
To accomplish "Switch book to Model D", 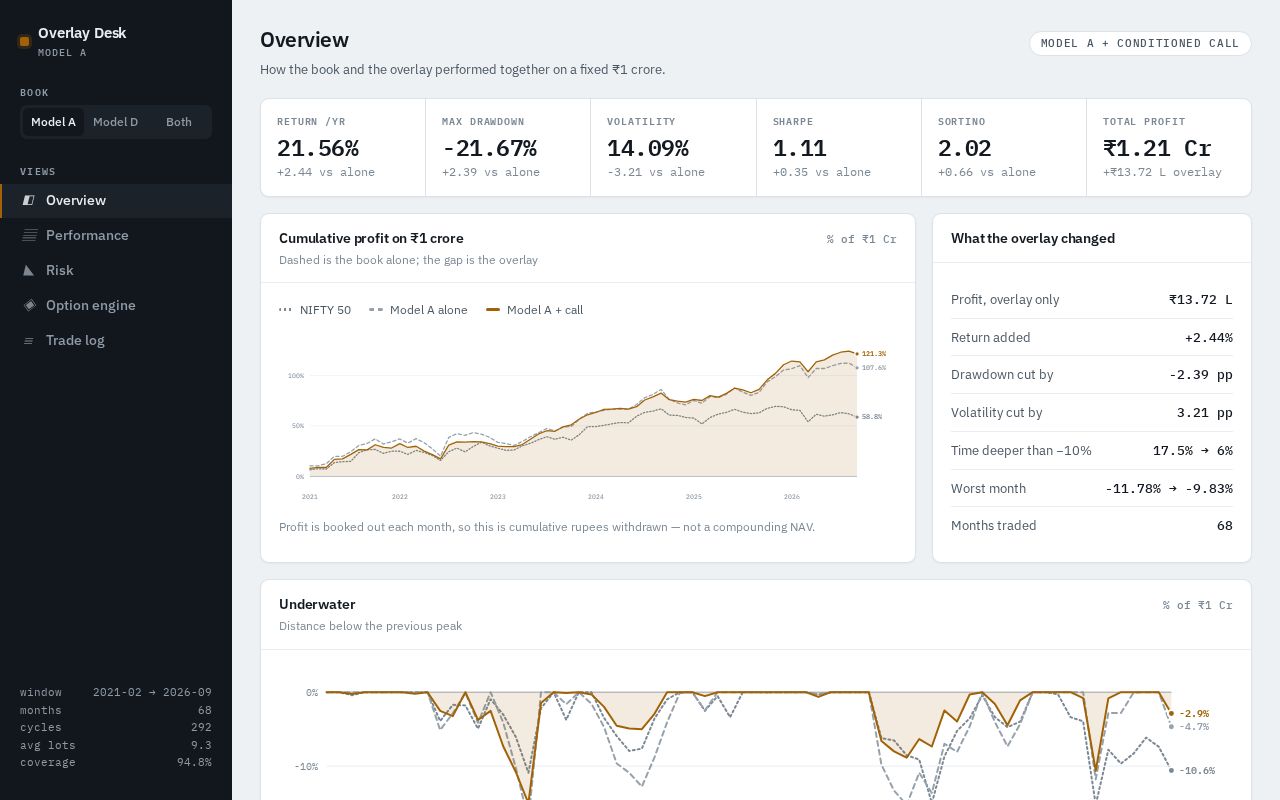I will [115, 122].
